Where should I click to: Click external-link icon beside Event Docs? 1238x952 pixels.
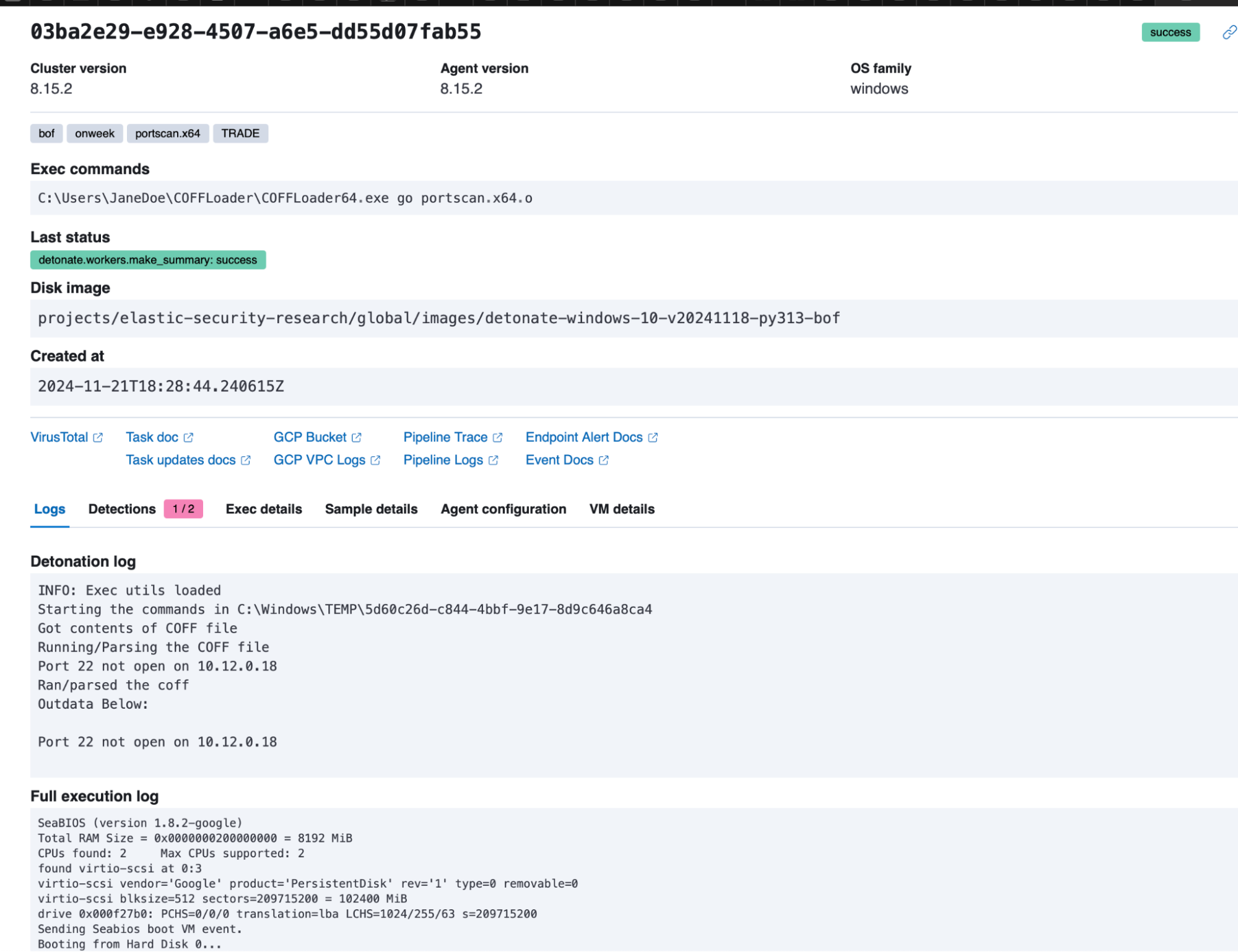tap(604, 460)
